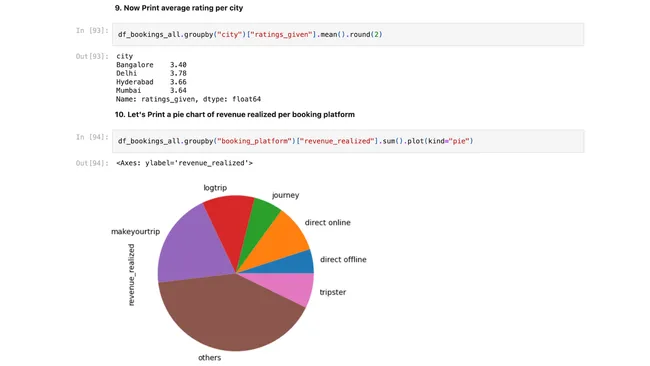Click heading '10. Let's Print a pie chart' markdown
Viewport: 650px width, 366px height.
click(235, 114)
